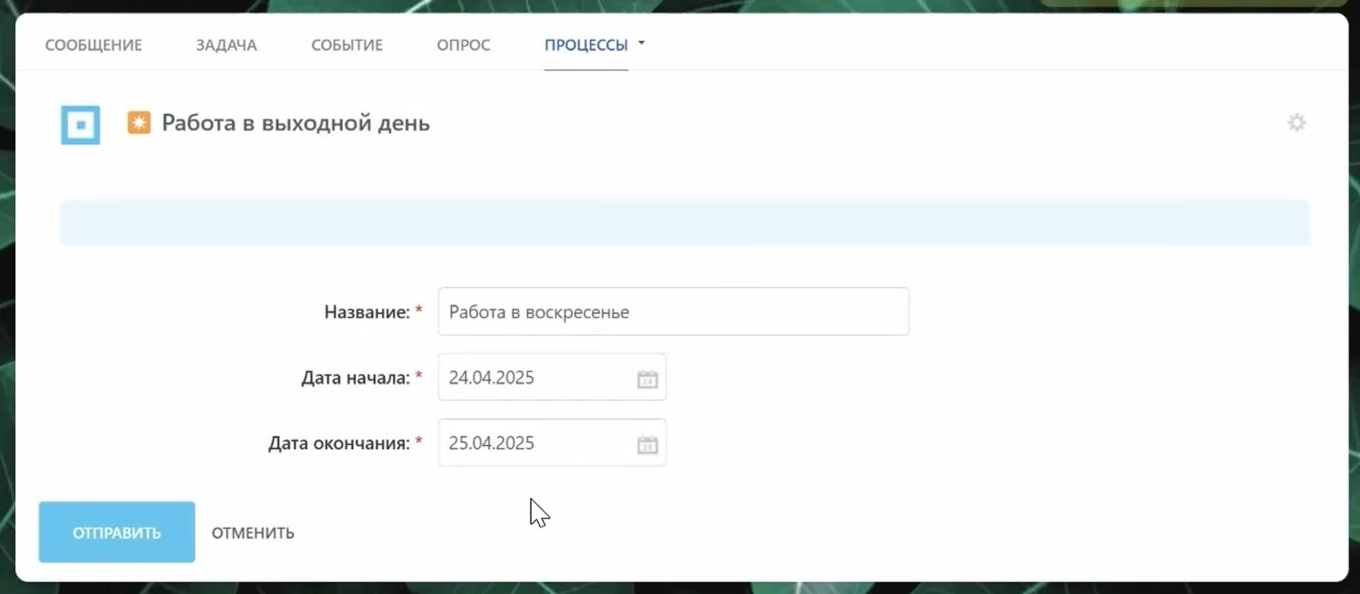Click the blue square process icon
1360x594 pixels.
80,124
